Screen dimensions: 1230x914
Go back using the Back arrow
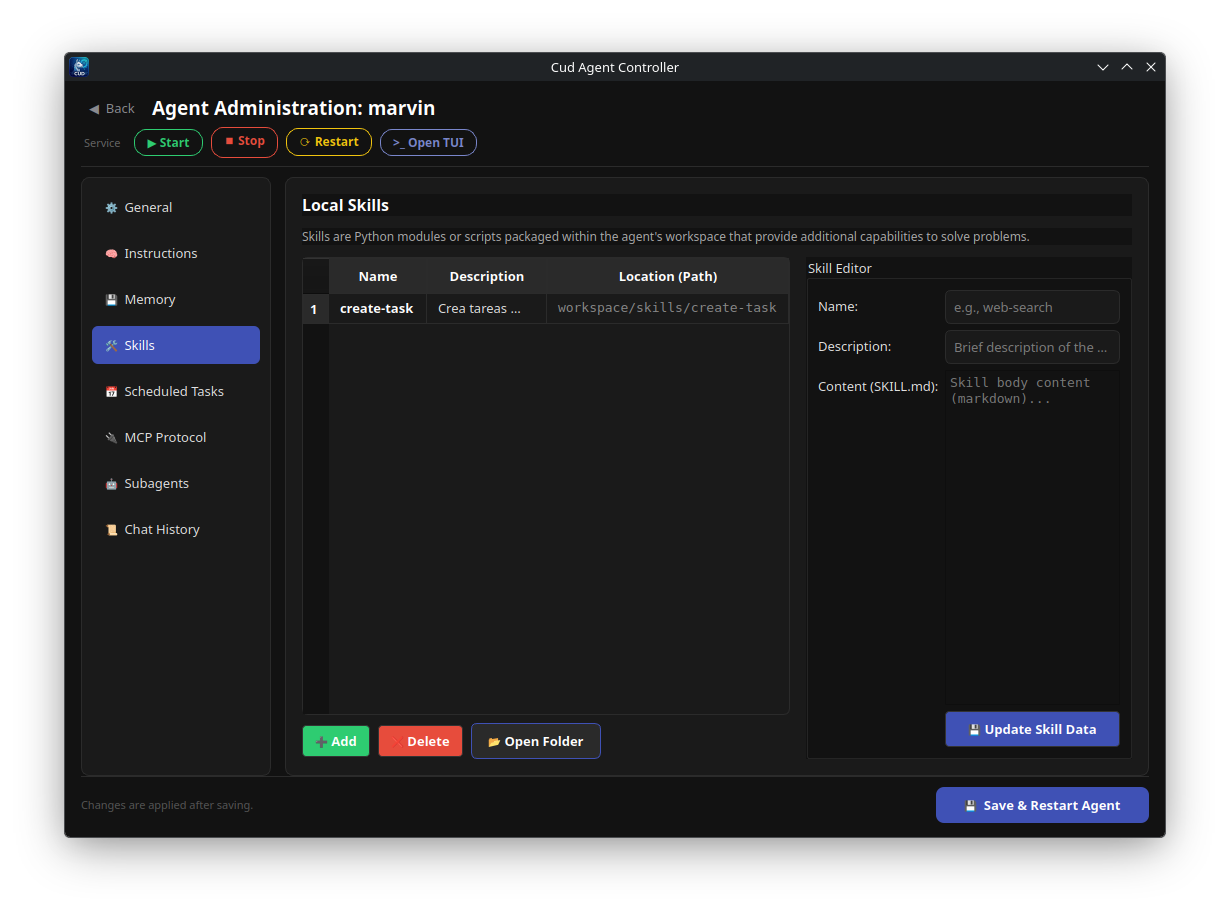coord(112,108)
